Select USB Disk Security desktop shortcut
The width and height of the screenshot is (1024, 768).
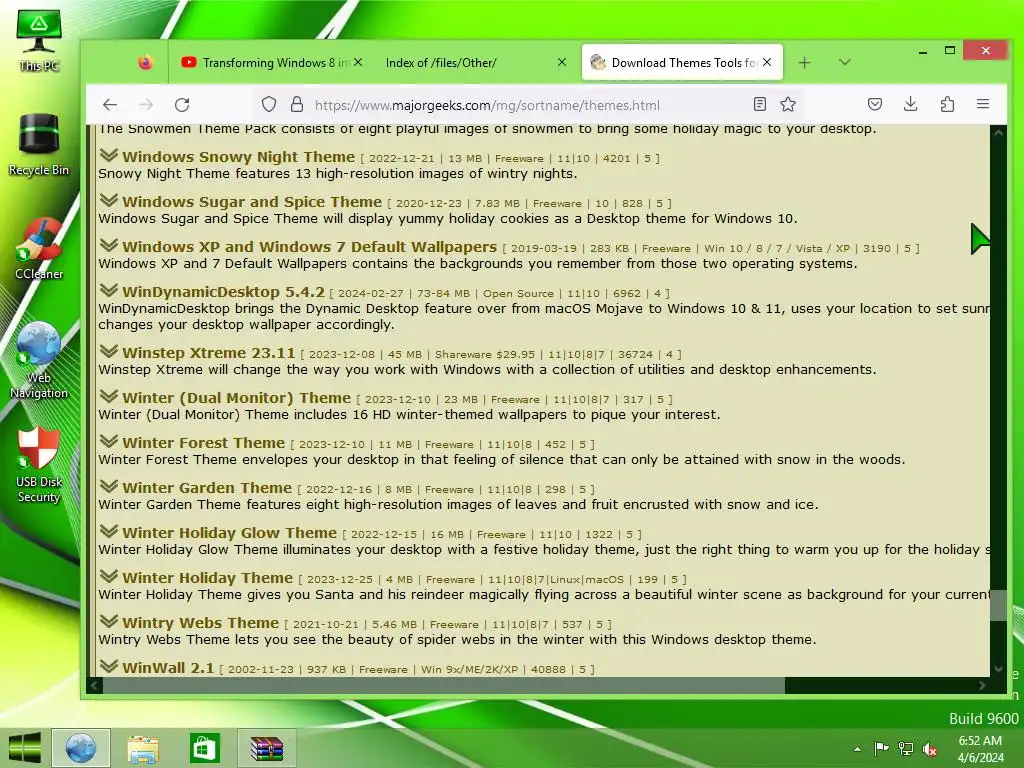coord(39,465)
